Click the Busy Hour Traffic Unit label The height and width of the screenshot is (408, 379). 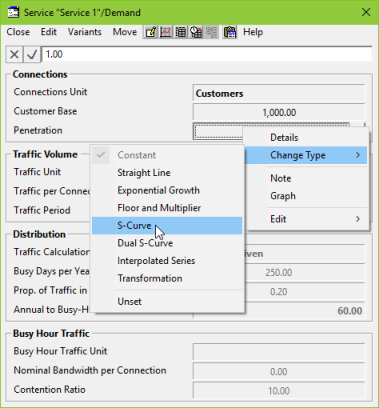click(60, 351)
